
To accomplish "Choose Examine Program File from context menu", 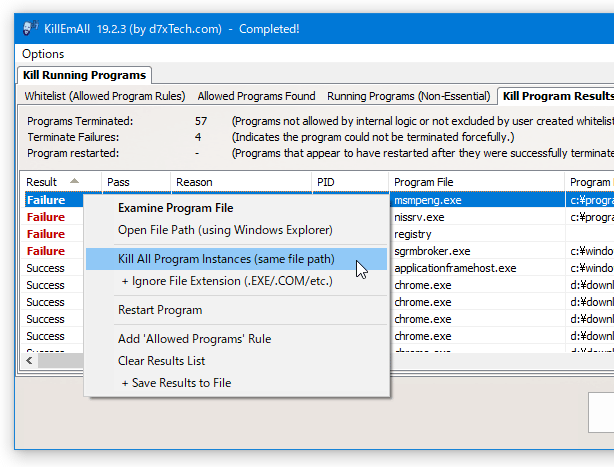I will pos(175,208).
